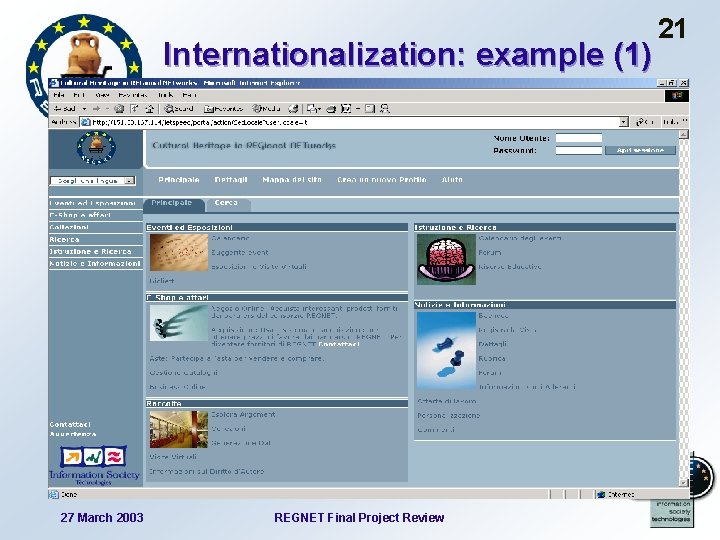Click the brain hat thumbnail under Istruzione
Image resolution: width=720 pixels, height=540 pixels.
pyautogui.click(x=446, y=259)
